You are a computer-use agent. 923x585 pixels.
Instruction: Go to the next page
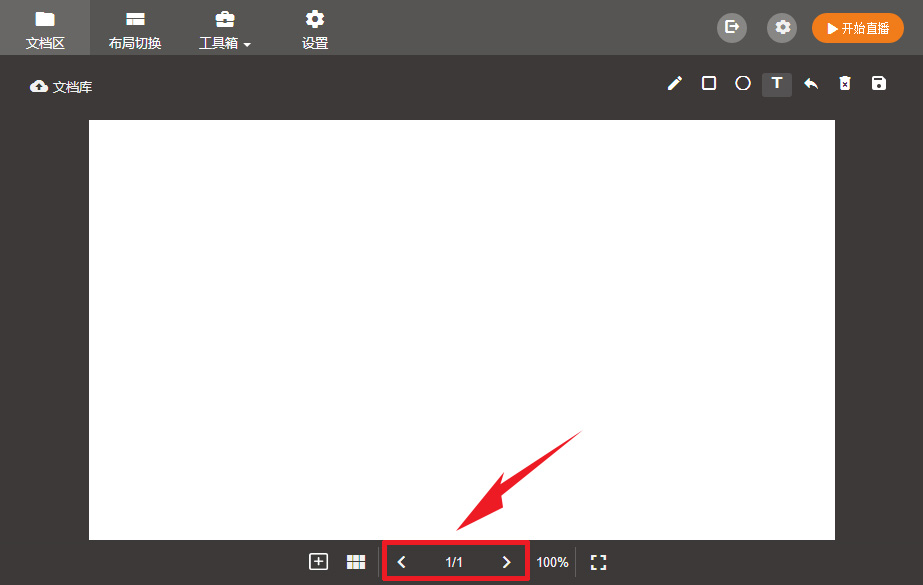click(506, 562)
